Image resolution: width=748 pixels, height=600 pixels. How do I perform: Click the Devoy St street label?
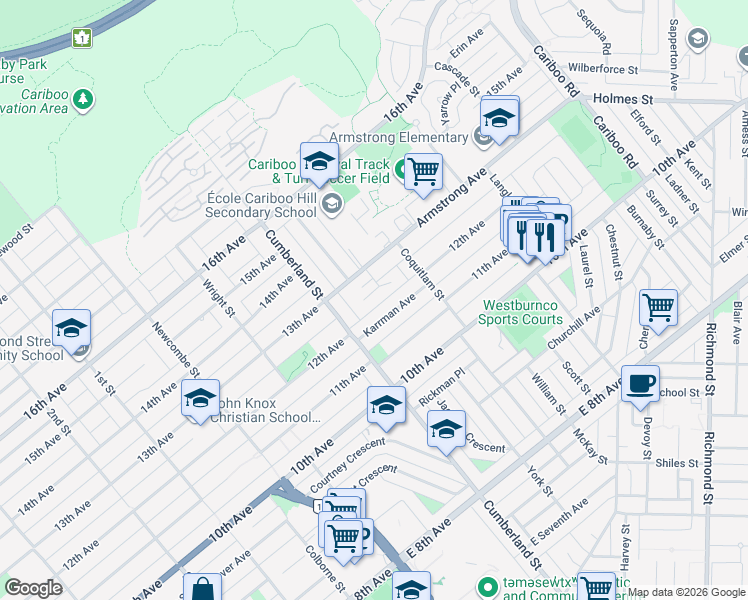[x=647, y=438]
